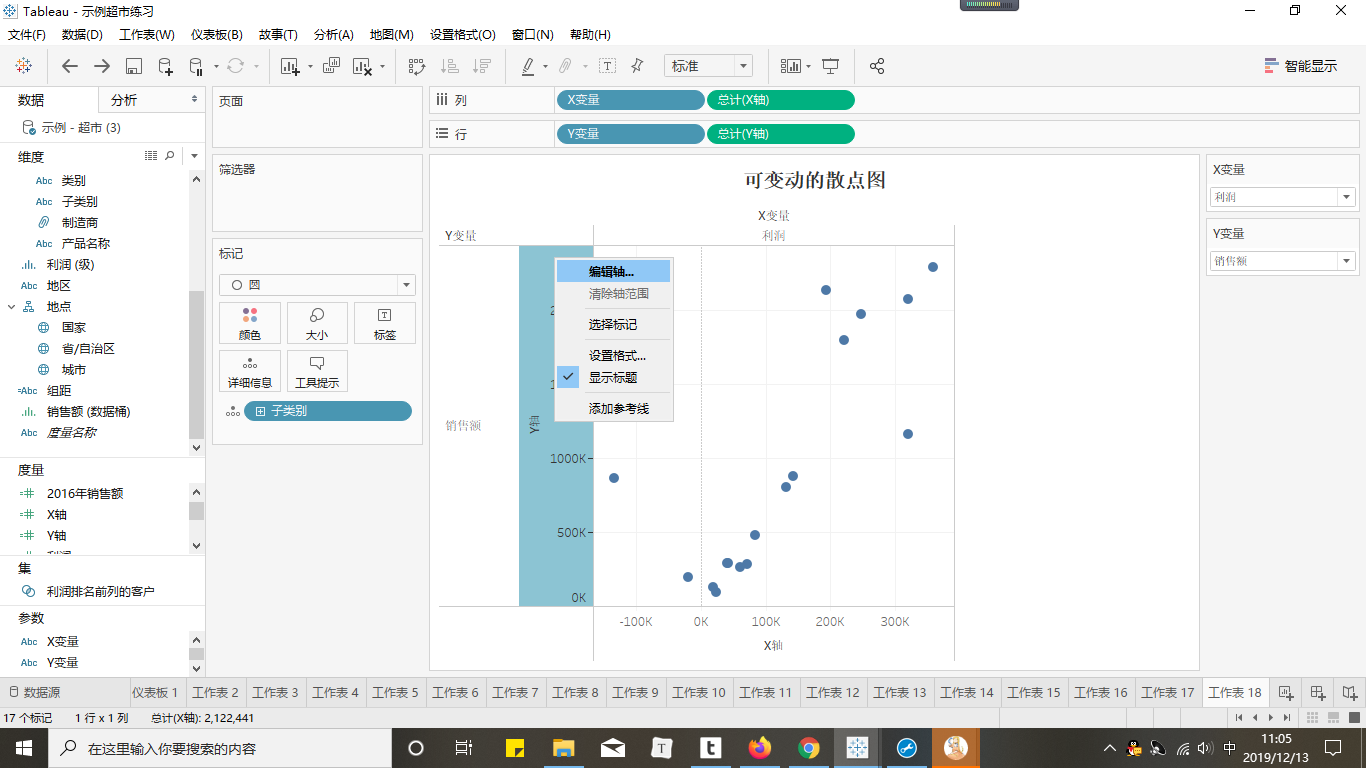Open Firefox from the taskbar
The height and width of the screenshot is (768, 1366).
tap(760, 748)
